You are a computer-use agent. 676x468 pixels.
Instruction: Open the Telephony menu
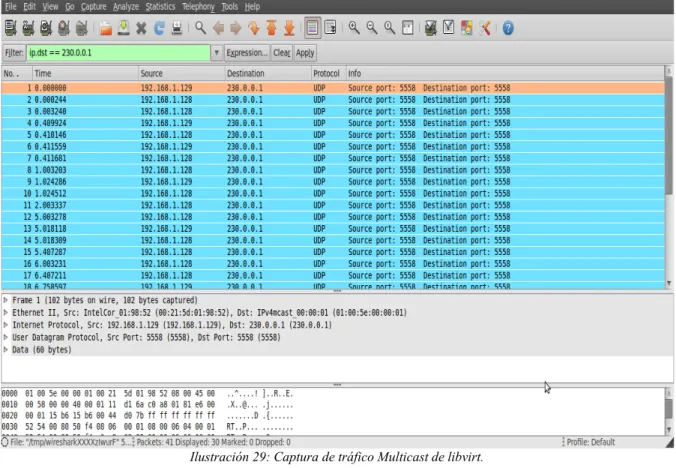tap(198, 6)
